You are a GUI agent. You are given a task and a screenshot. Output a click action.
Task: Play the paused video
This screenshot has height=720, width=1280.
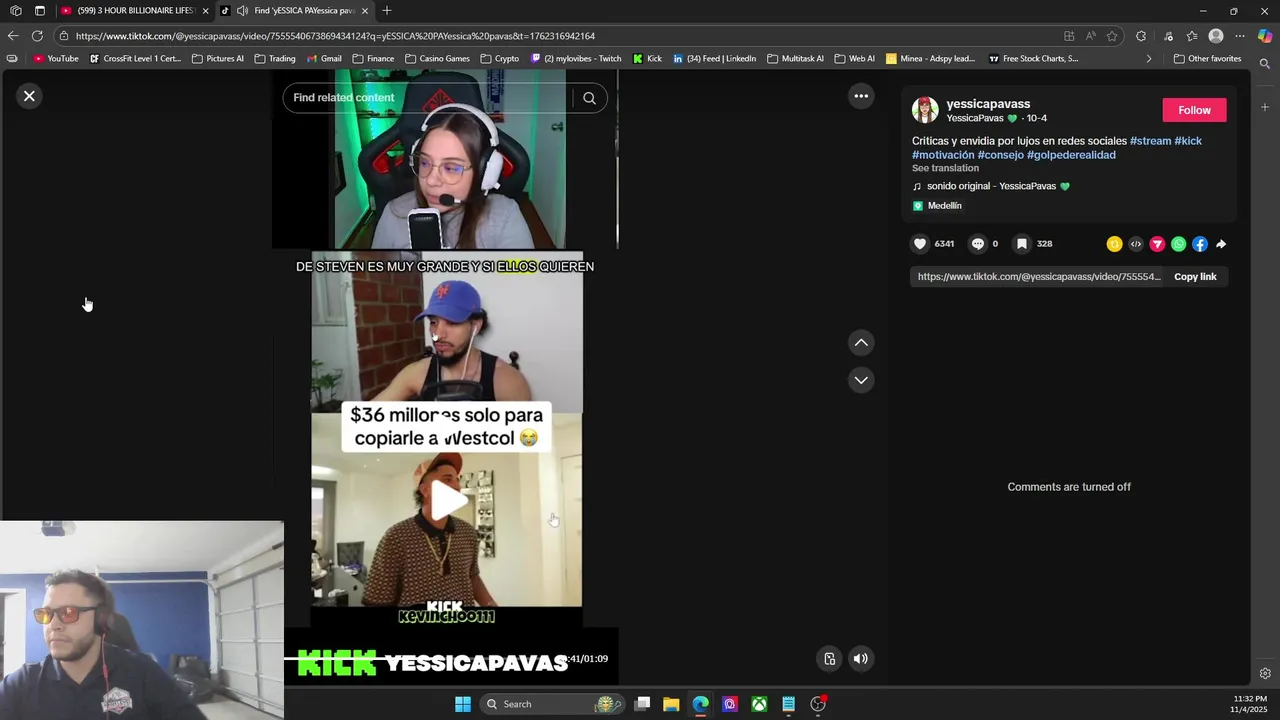[x=449, y=502]
